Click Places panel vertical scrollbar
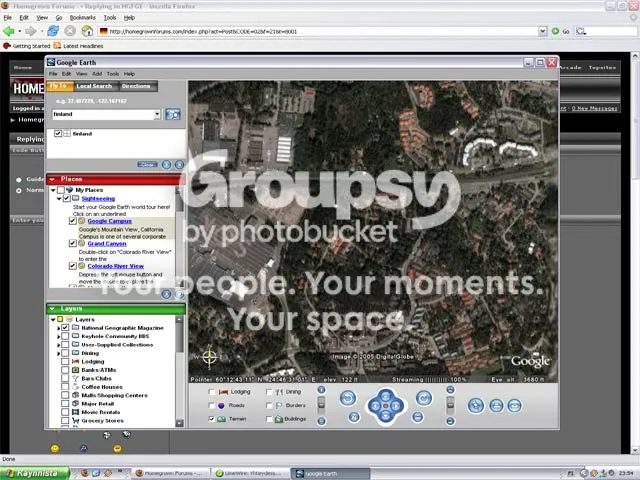640x480 pixels. point(179,237)
